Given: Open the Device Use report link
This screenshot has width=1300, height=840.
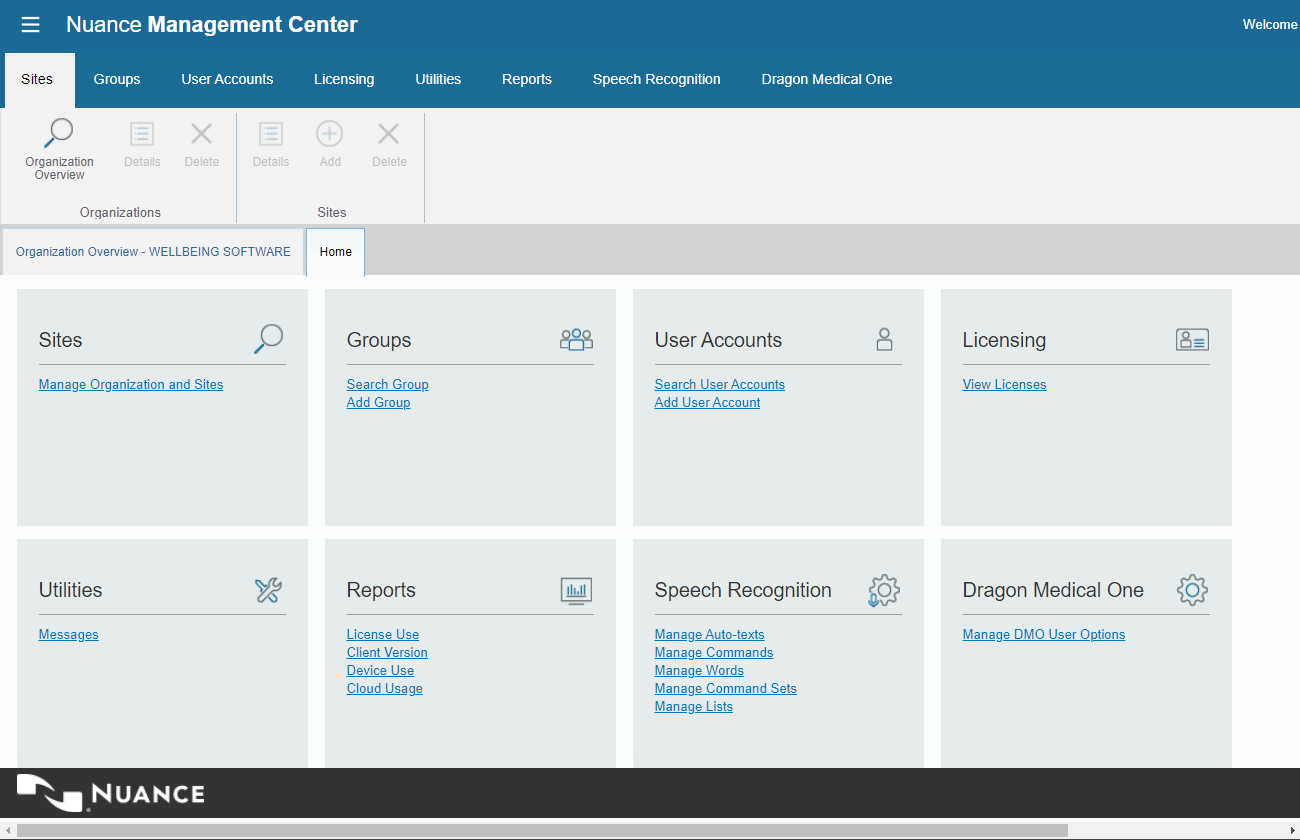Looking at the screenshot, I should tap(380, 671).
